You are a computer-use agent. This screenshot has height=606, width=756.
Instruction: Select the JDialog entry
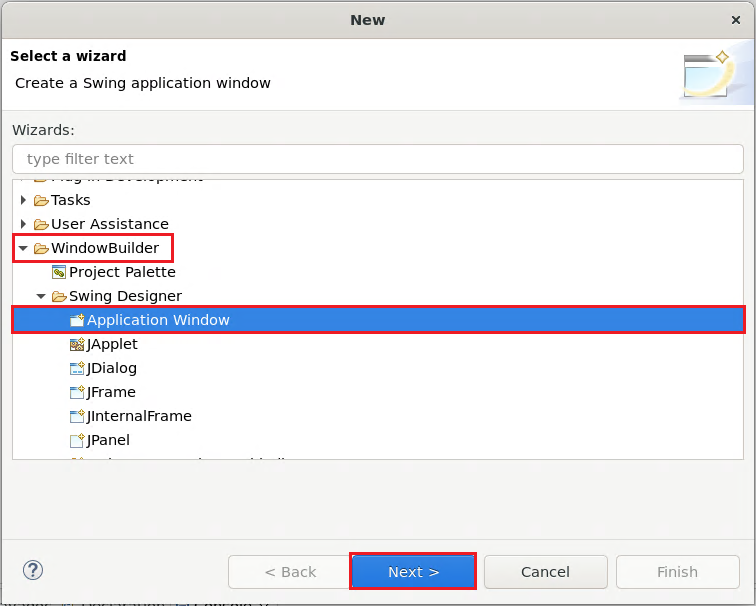click(x=112, y=368)
